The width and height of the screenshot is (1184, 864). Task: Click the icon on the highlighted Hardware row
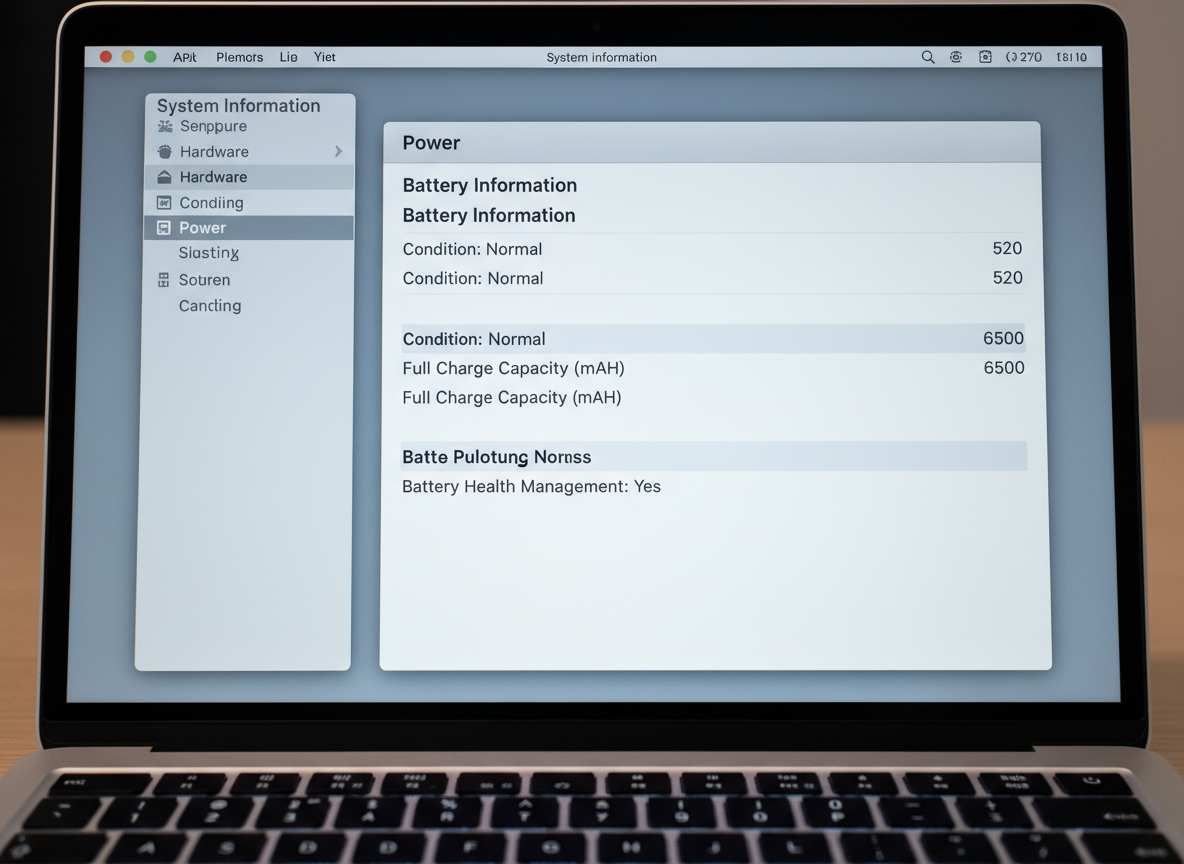(164, 177)
